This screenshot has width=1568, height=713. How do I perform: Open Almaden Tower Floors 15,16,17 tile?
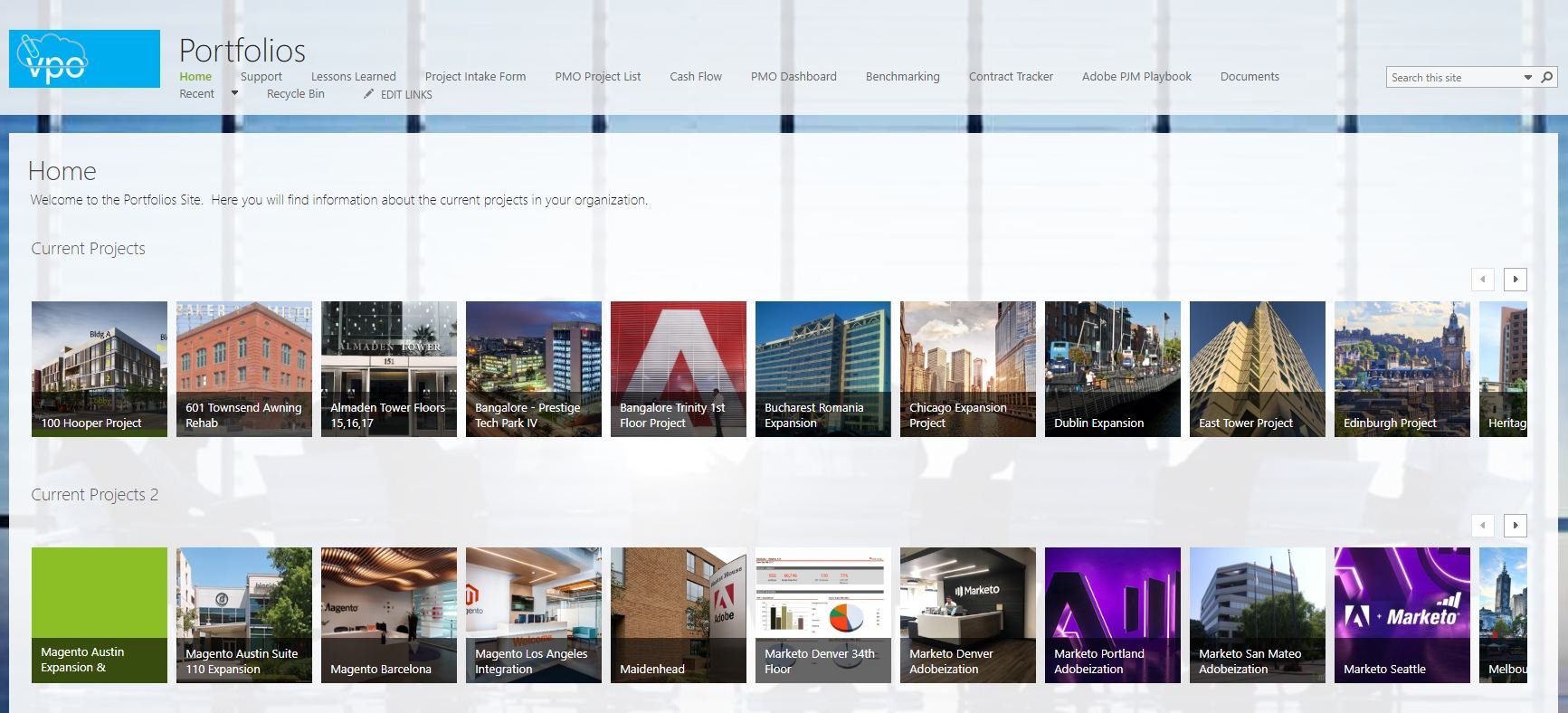pyautogui.click(x=389, y=369)
